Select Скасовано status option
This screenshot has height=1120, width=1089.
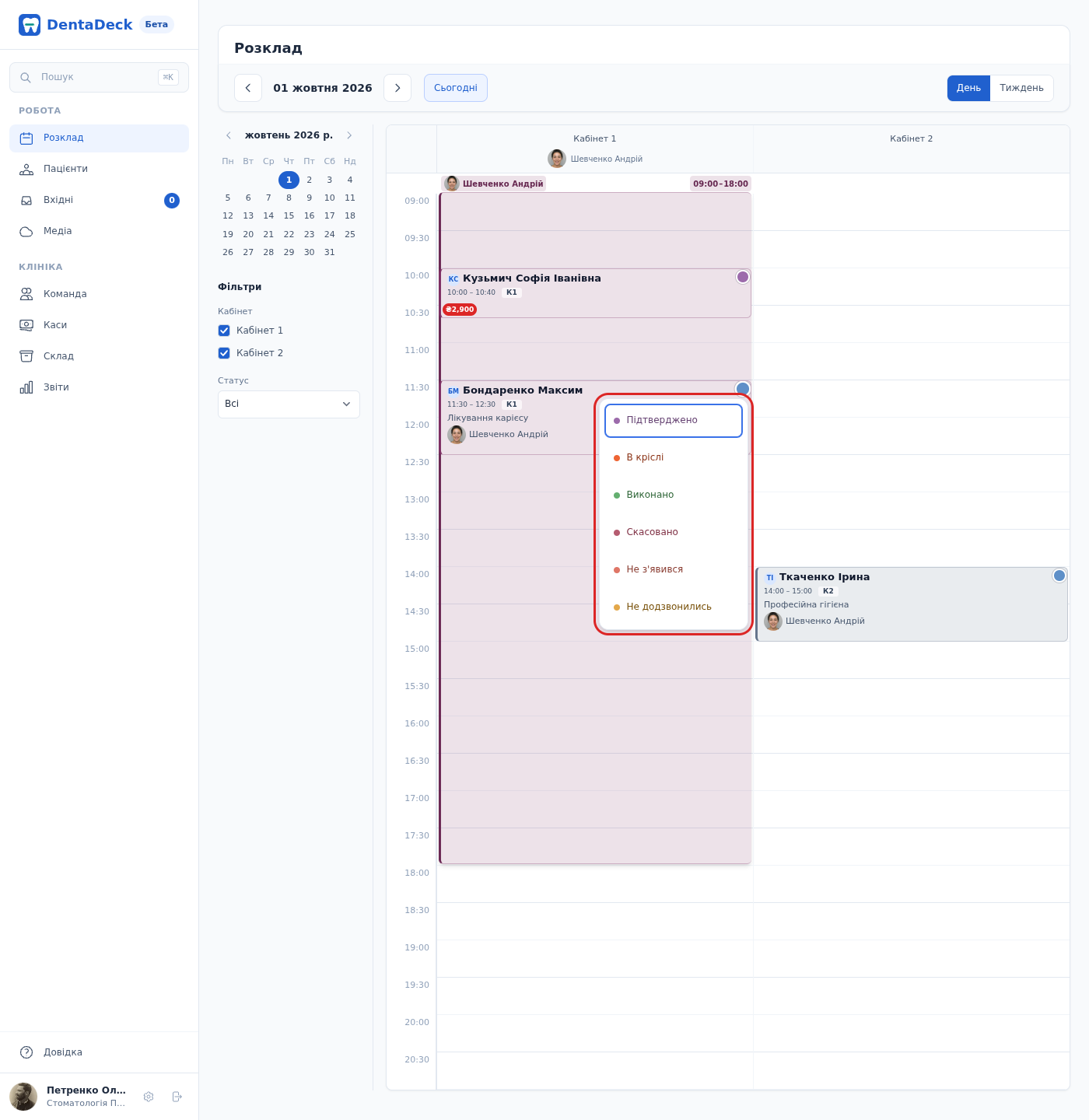pyautogui.click(x=674, y=532)
